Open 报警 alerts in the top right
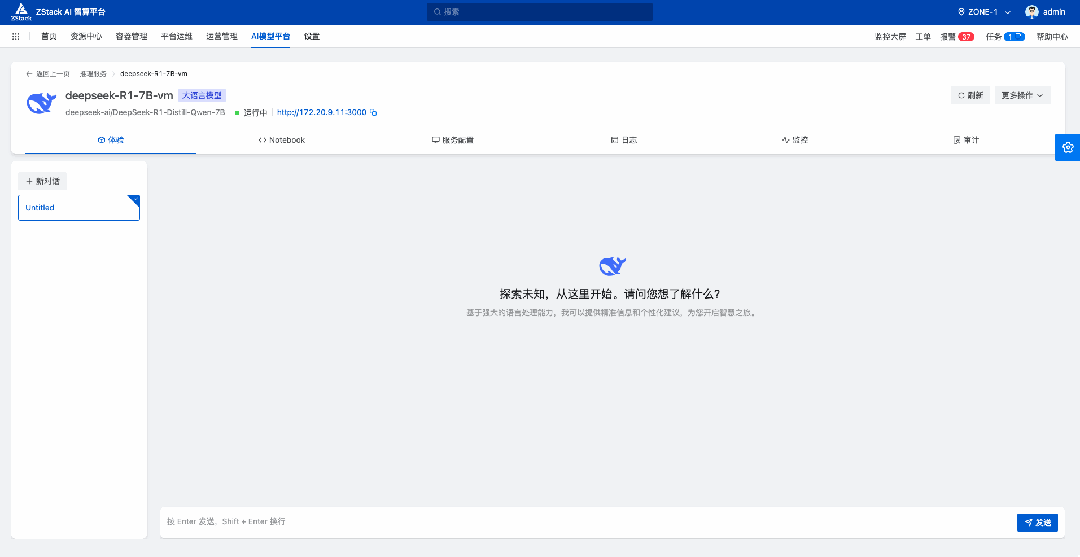Image resolution: width=1080 pixels, height=557 pixels. 948,36
